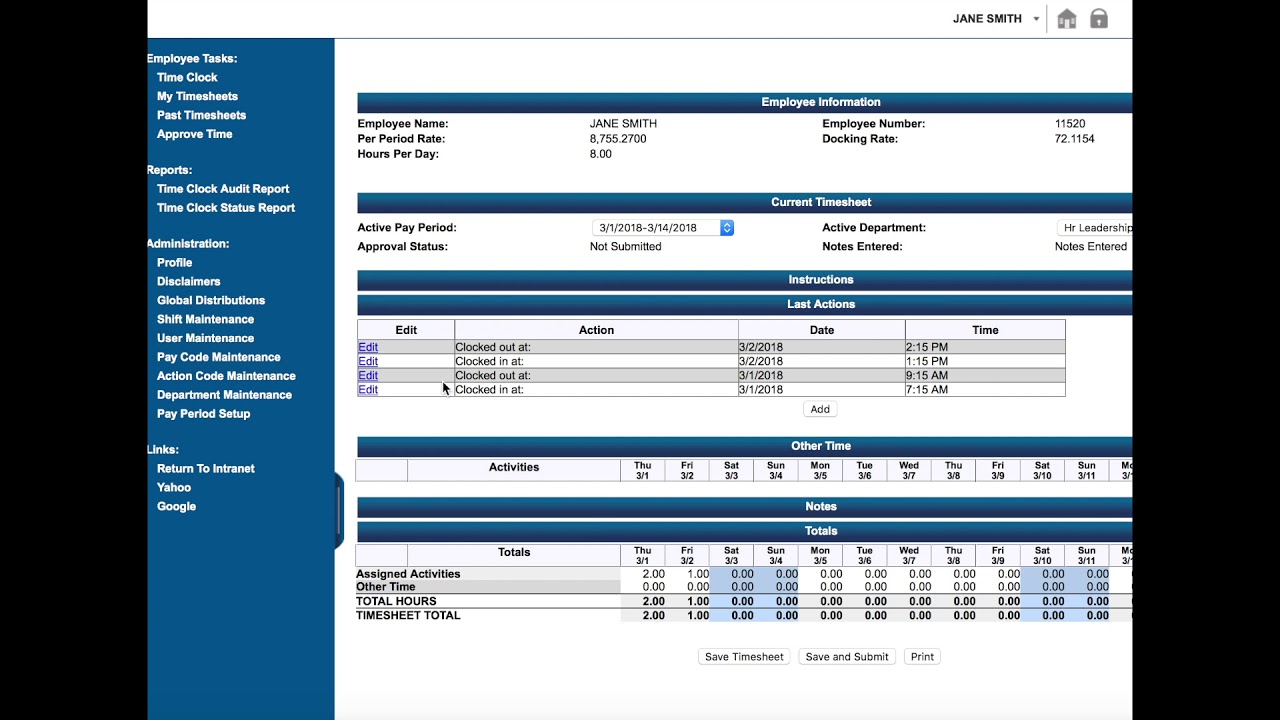Open Disclaimers in sidebar
The image size is (1280, 720).
tap(188, 282)
